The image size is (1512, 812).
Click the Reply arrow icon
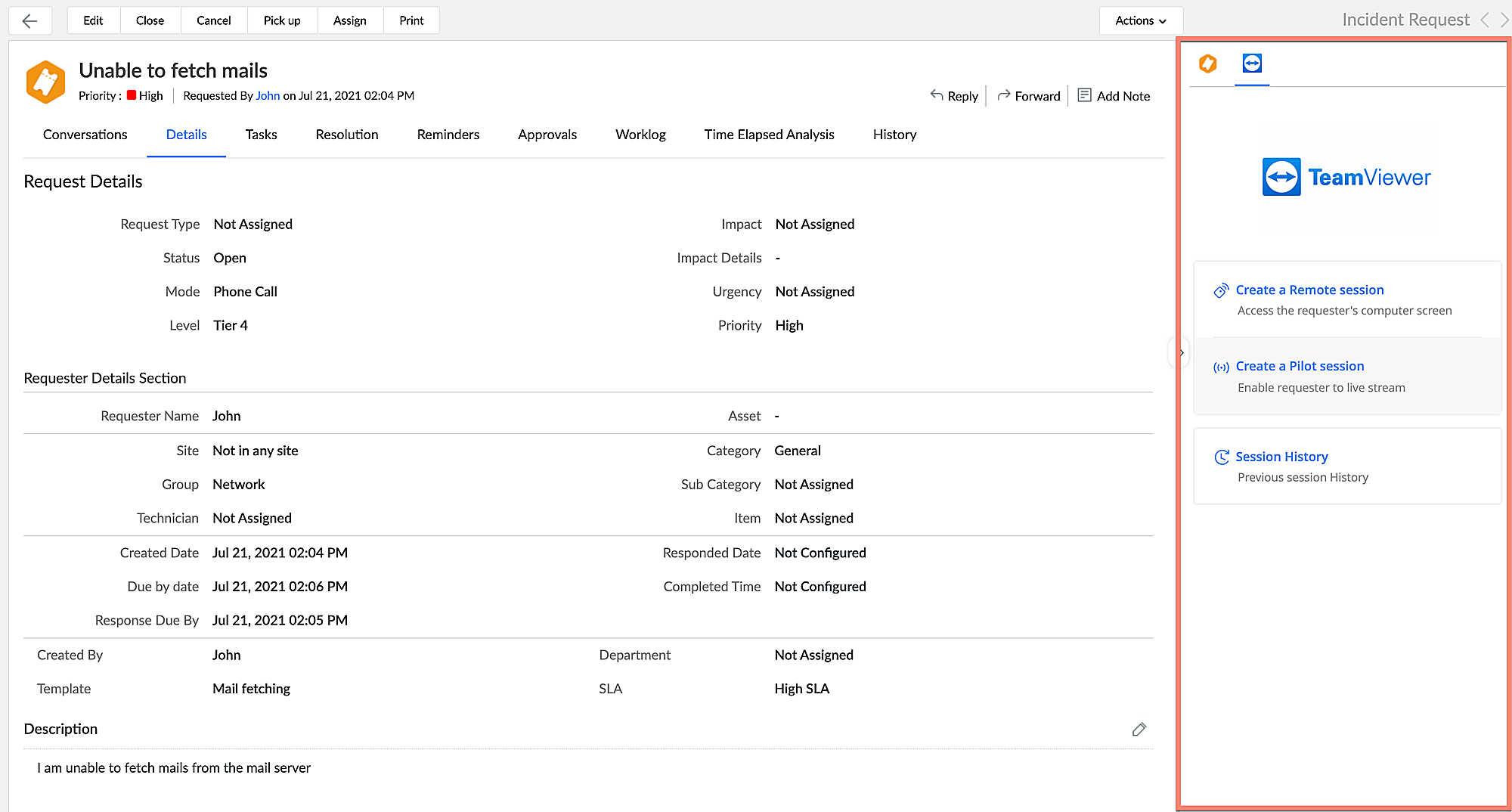click(x=937, y=95)
